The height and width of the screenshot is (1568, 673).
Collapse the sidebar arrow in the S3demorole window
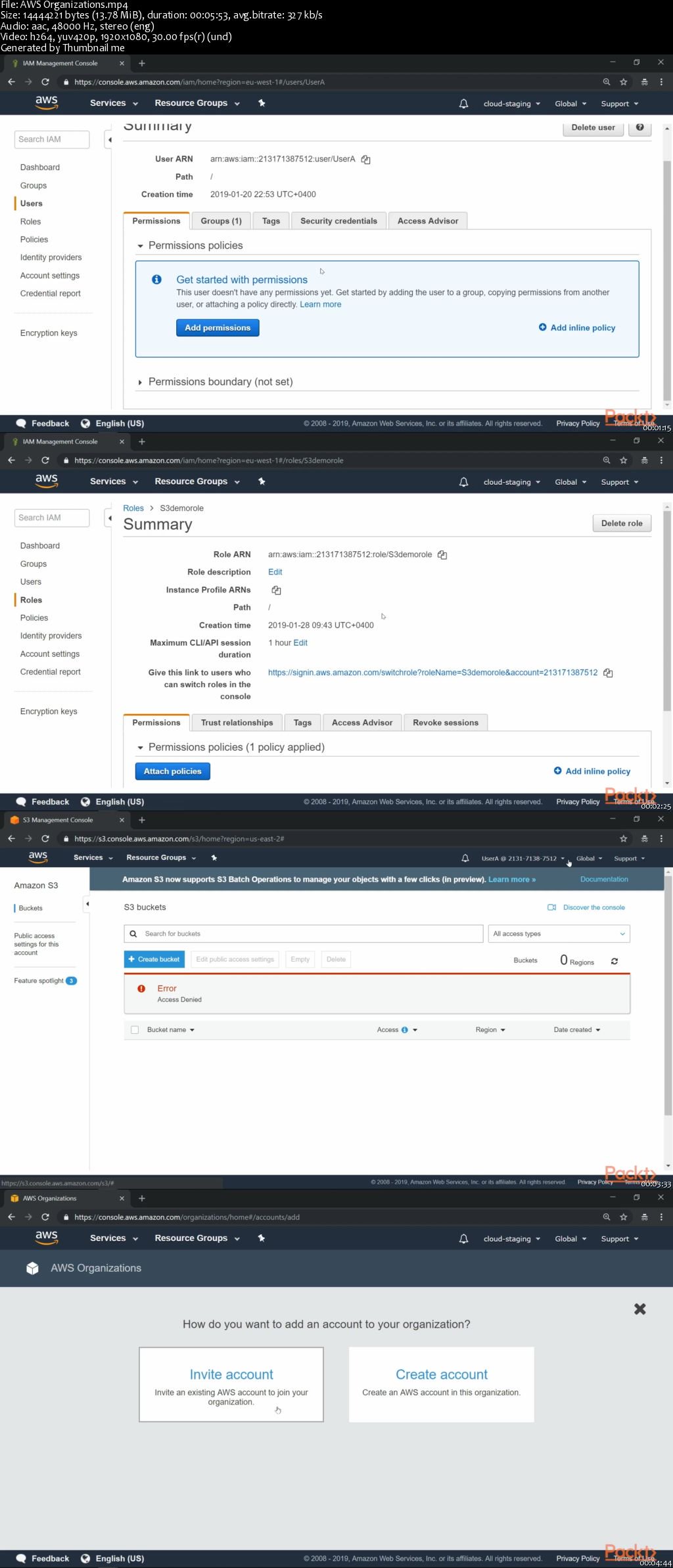[109, 518]
